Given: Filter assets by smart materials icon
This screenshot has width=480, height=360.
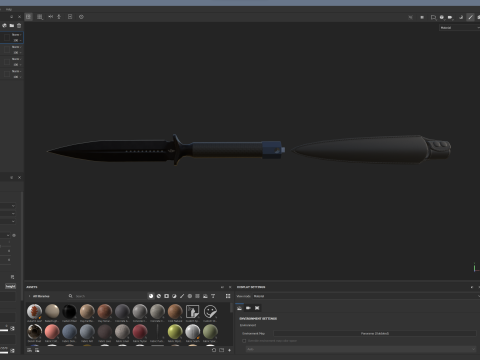Looking at the screenshot, I should click(x=159, y=296).
